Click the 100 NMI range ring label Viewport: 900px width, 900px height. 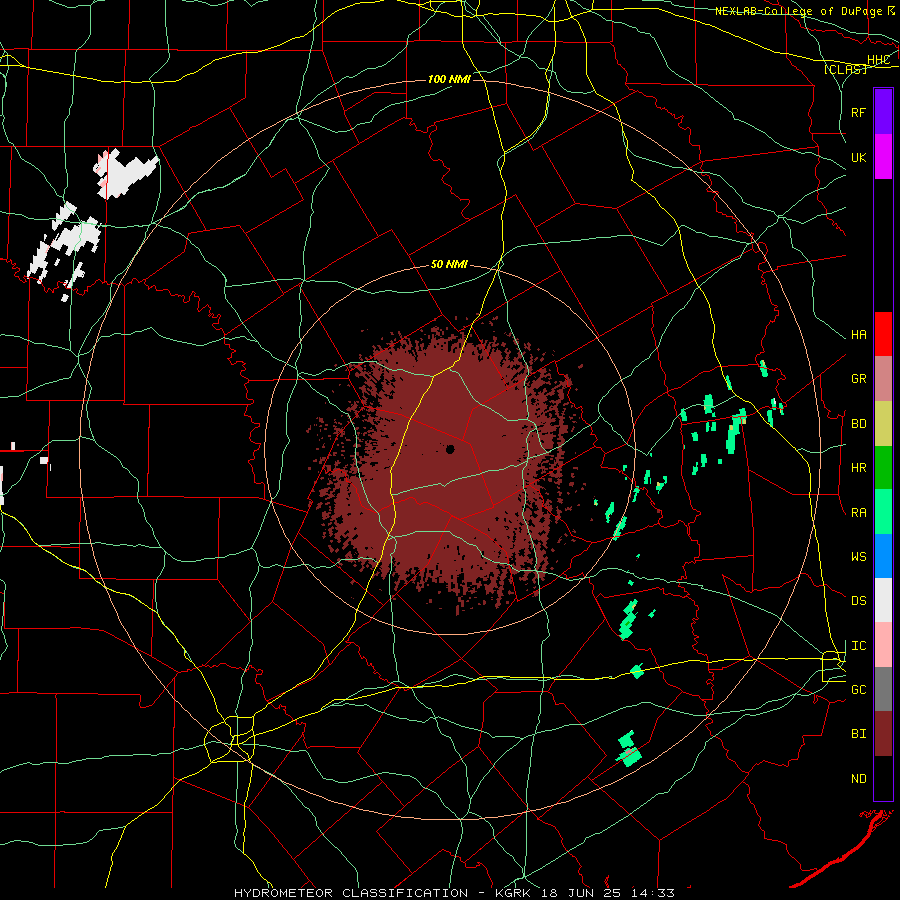(449, 79)
